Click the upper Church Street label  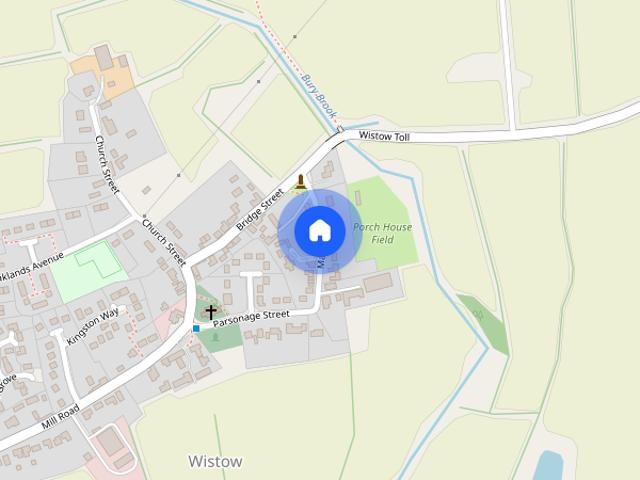107,164
